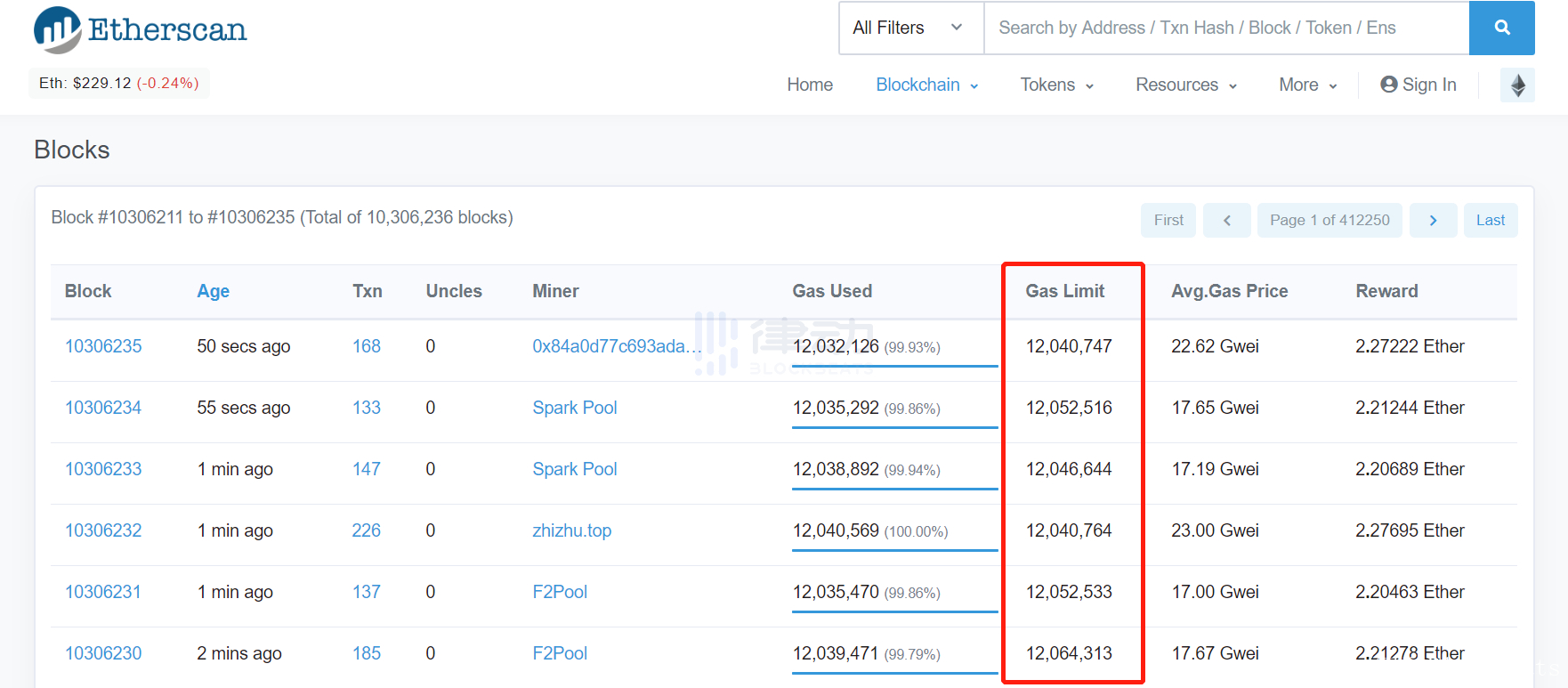Click the Ethereum diamond icon button
The image size is (1568, 688).
coord(1517,85)
